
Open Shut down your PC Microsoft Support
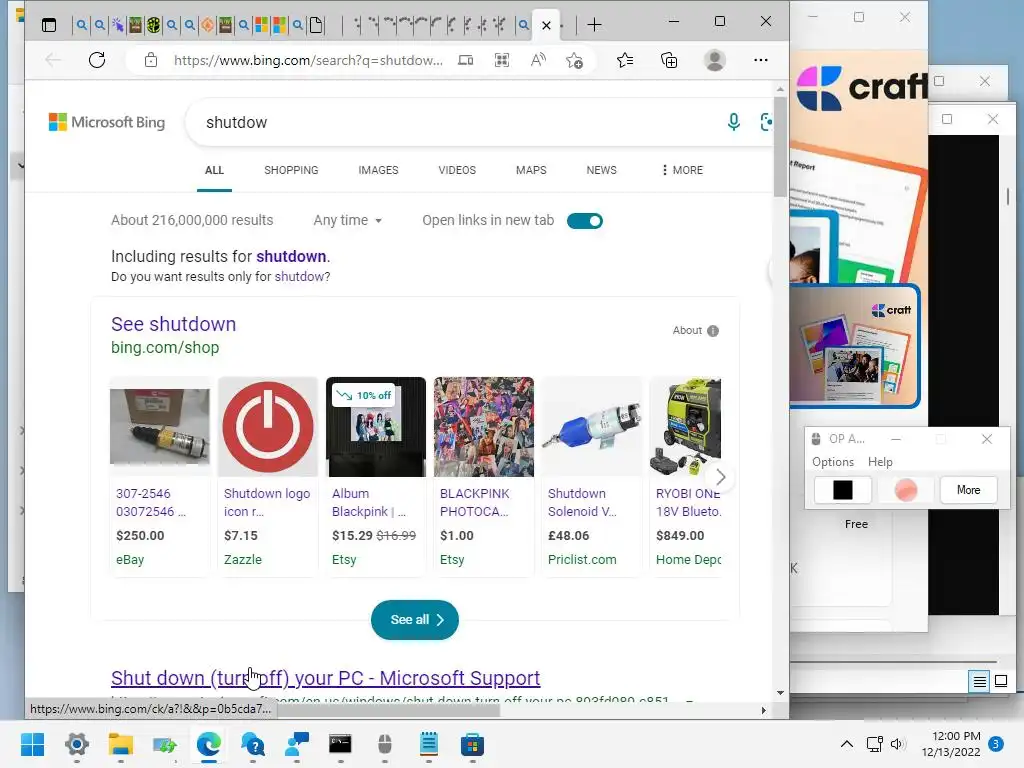coord(325,679)
